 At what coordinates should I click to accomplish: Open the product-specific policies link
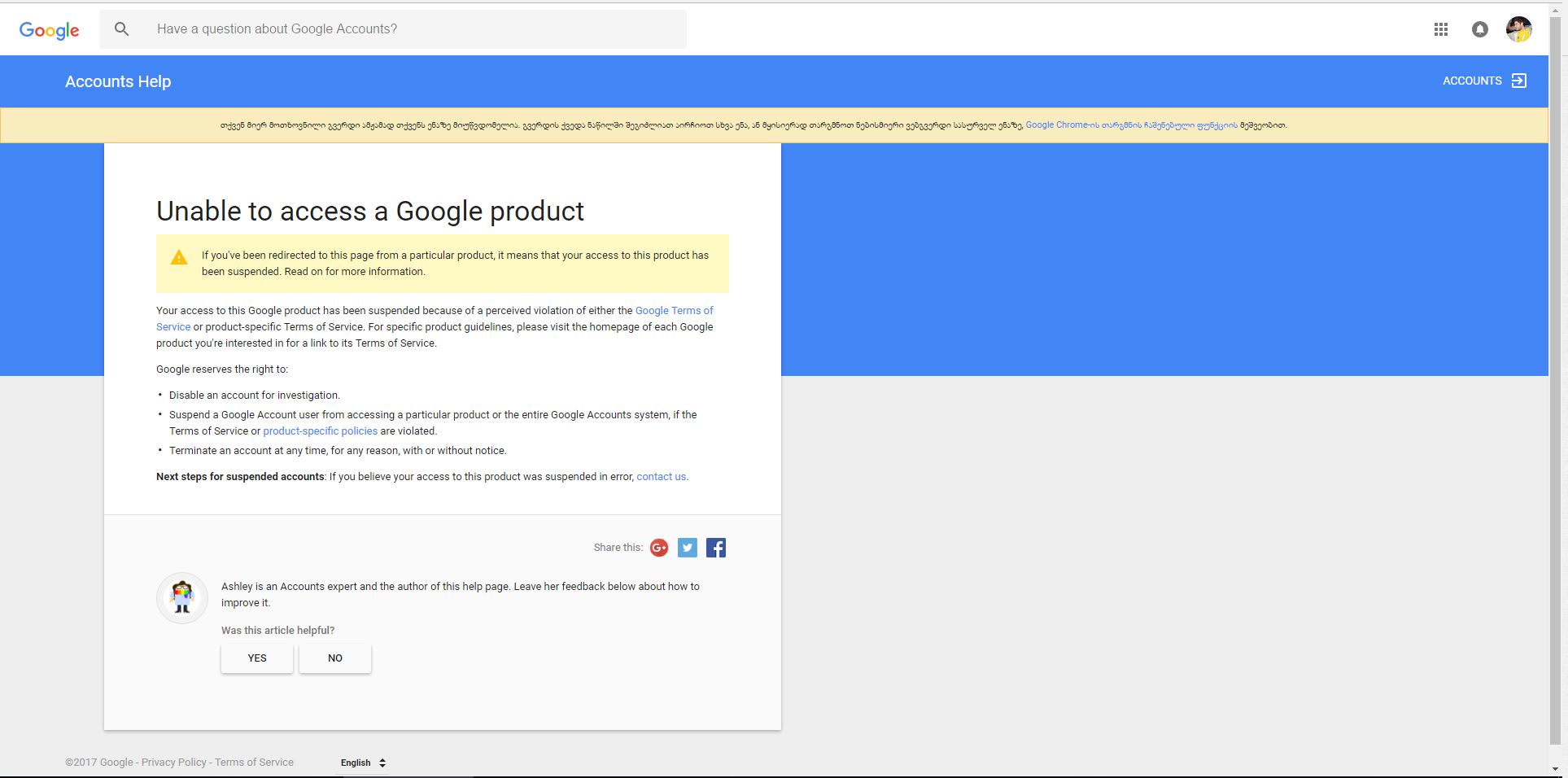point(320,431)
